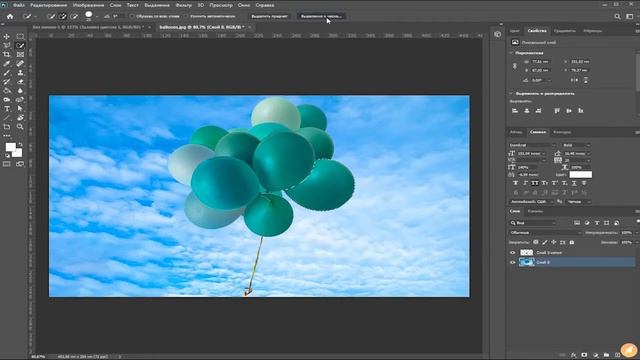Select the Lasso tool
The image size is (640, 360).
coord(7,45)
